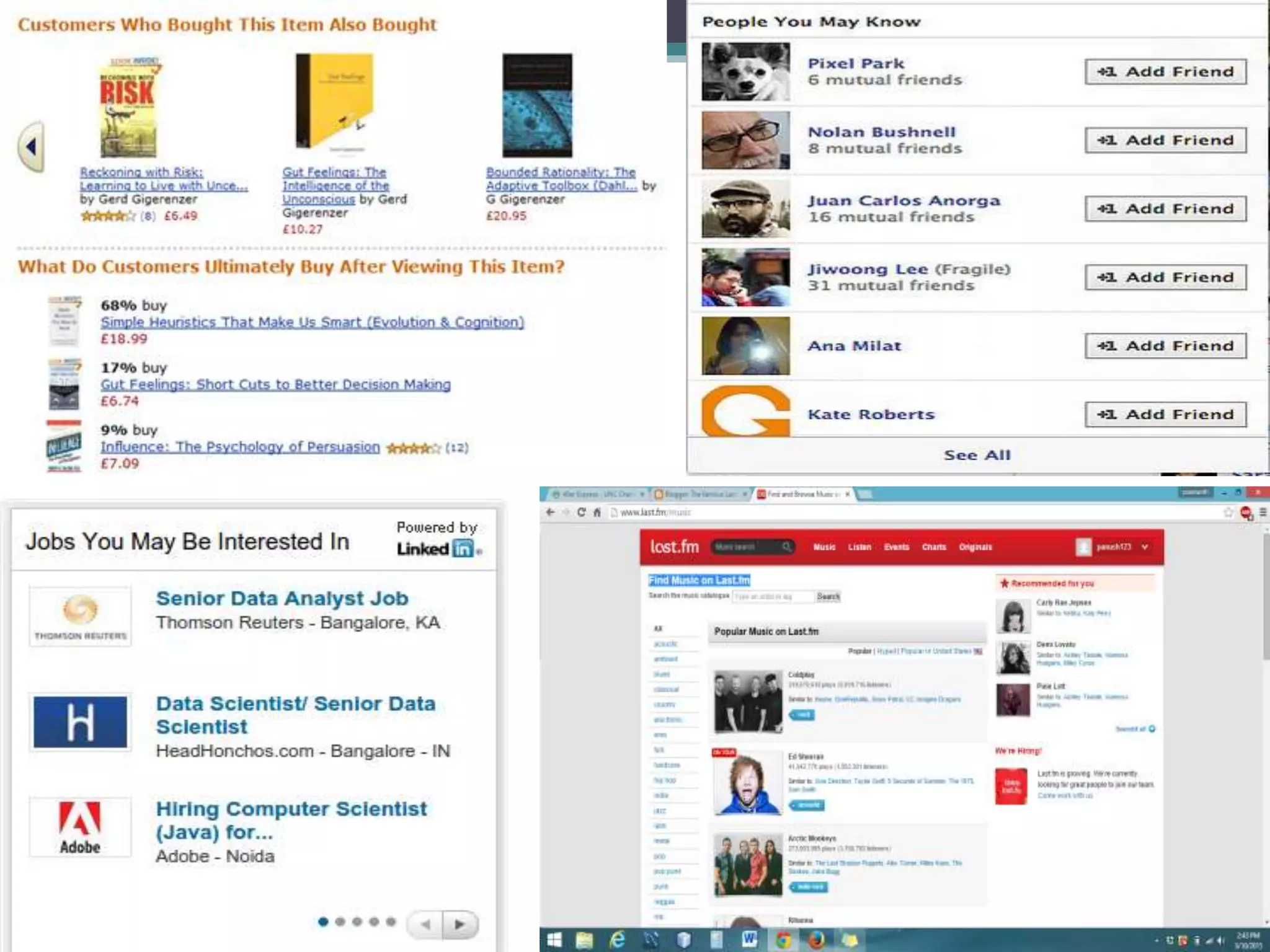Select the last LinkedIn carousel dot

[391, 922]
